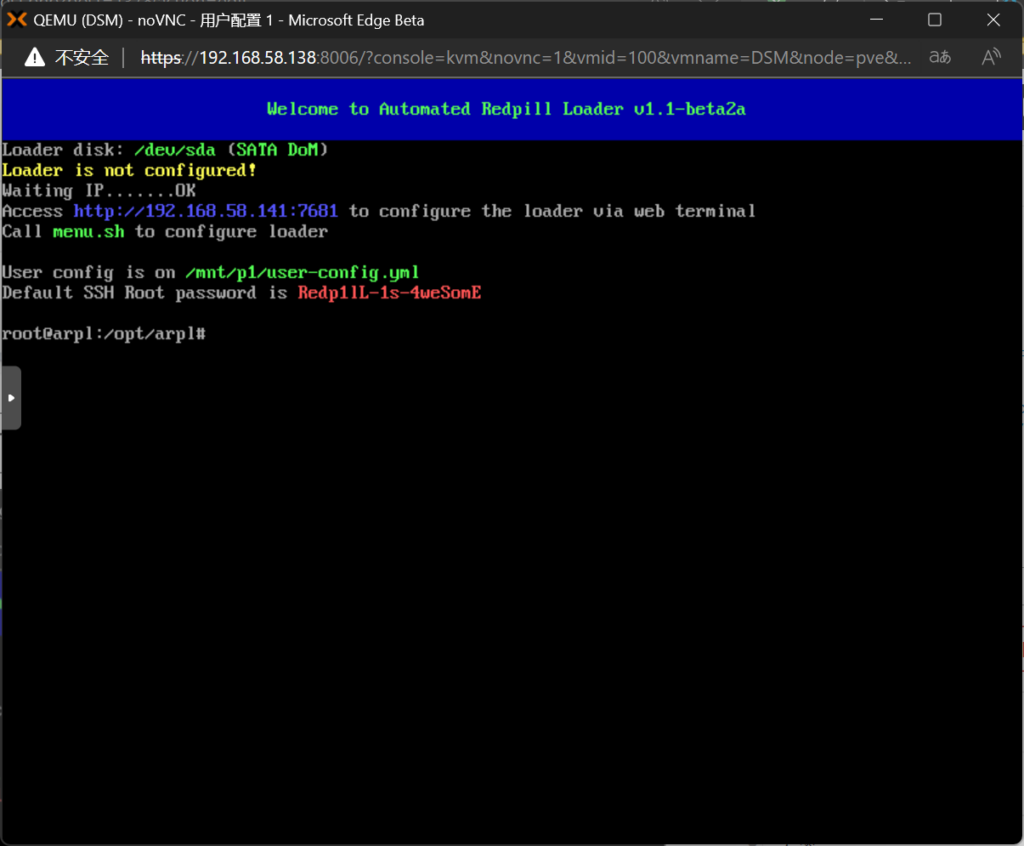The height and width of the screenshot is (846, 1024).
Task: Click the red SSH root password text
Action: [x=389, y=293]
